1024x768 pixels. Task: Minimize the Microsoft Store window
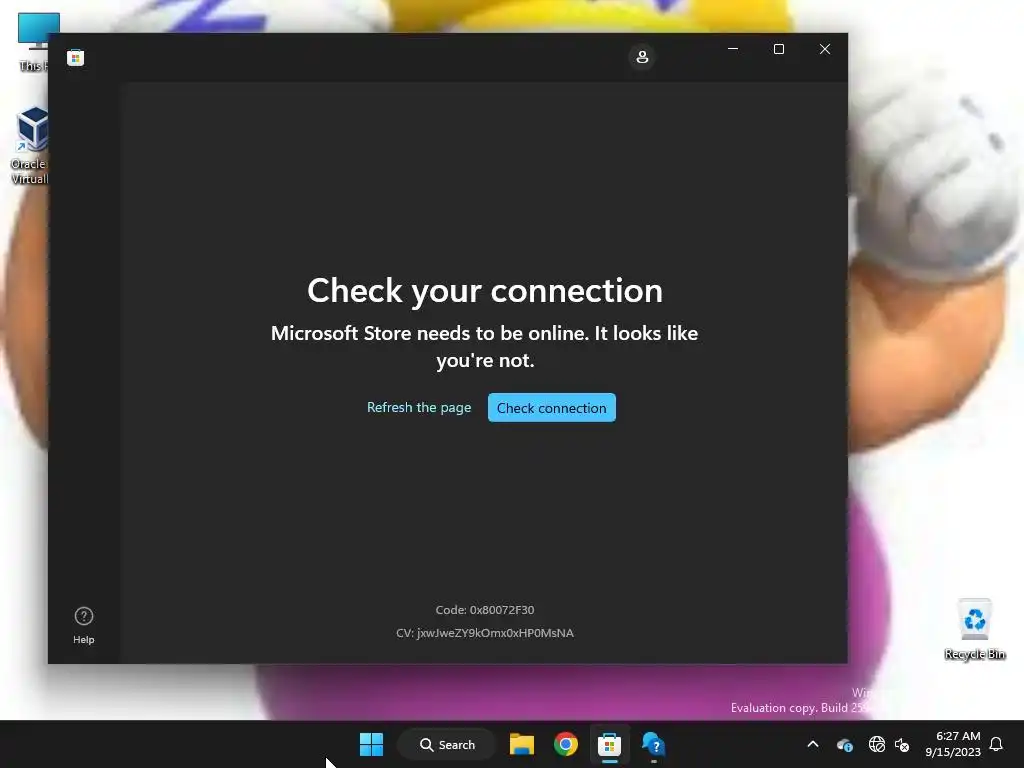(x=733, y=49)
